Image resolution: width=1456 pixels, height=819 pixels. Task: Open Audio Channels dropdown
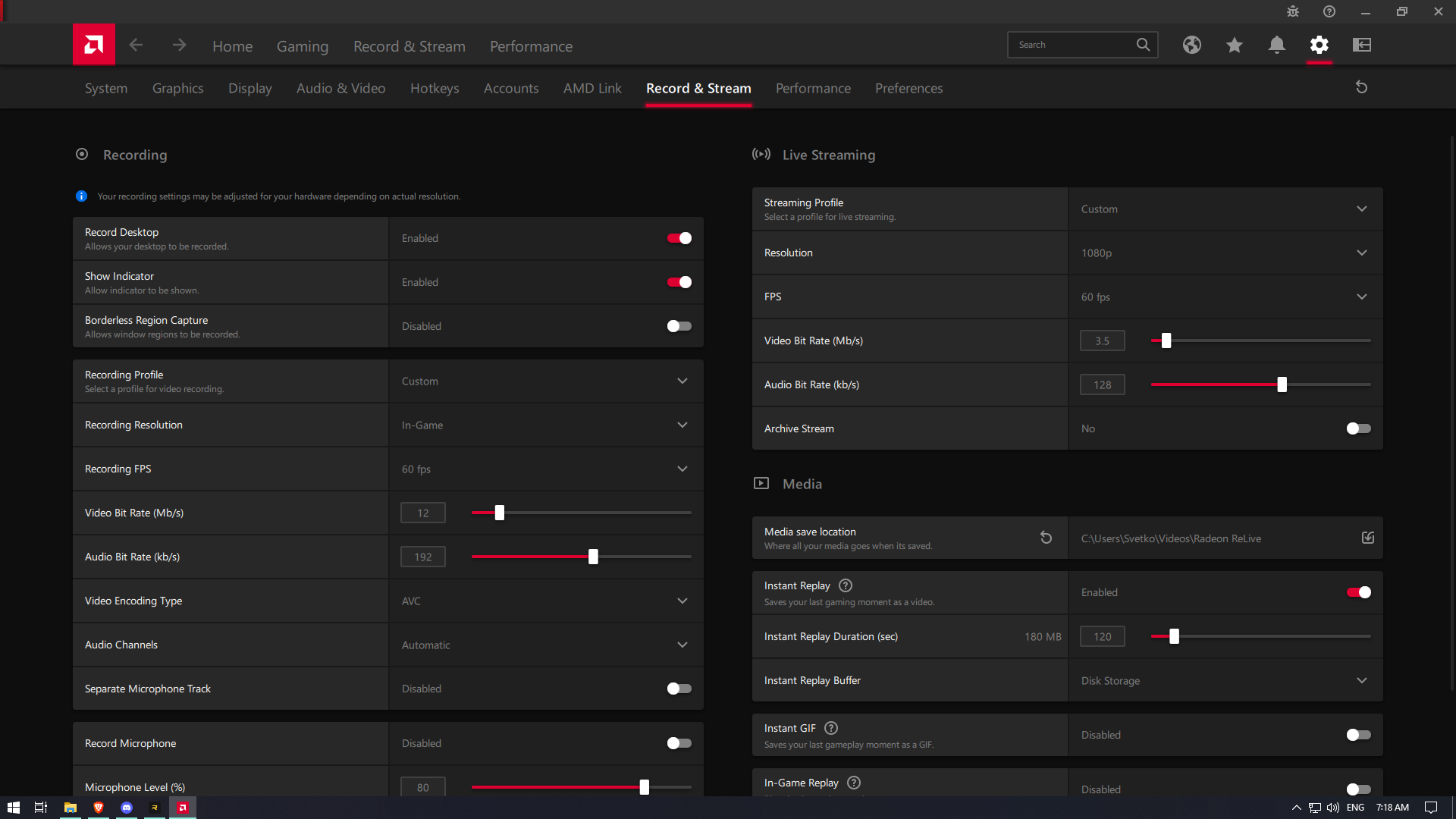[x=546, y=645]
